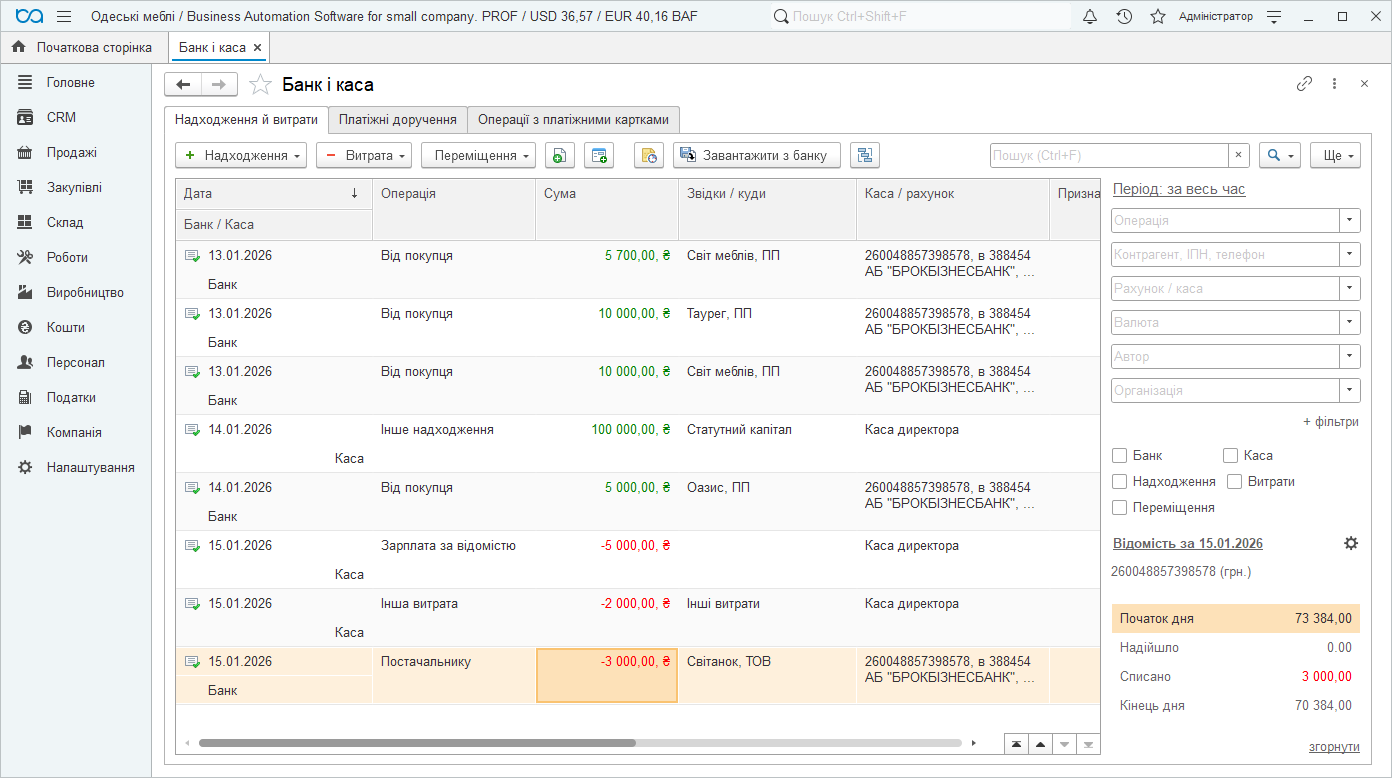This screenshot has width=1392, height=778.
Task: Expand the Надходження dropdown button
Action: [x=242, y=155]
